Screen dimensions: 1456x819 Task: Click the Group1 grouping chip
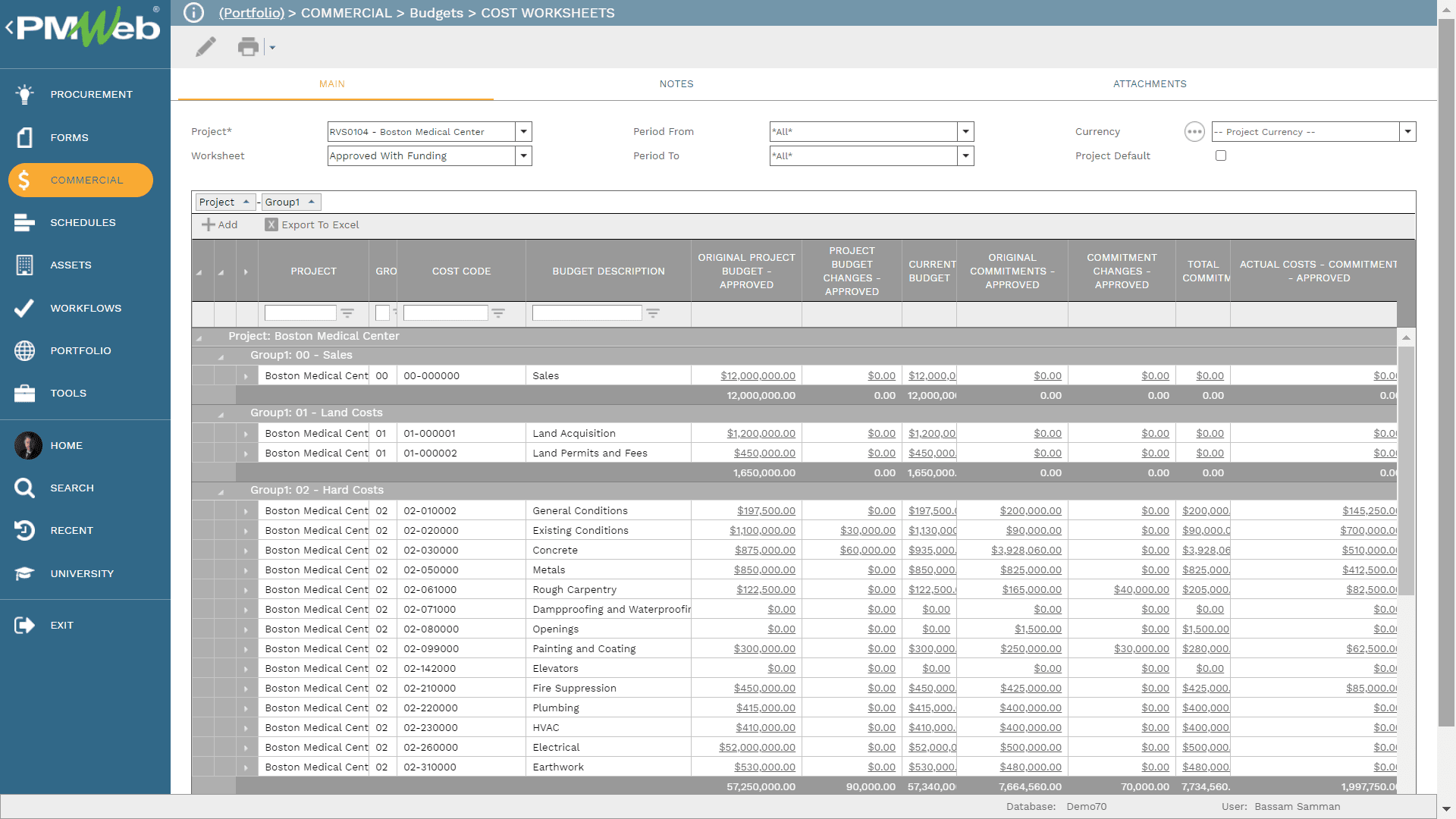[291, 202]
